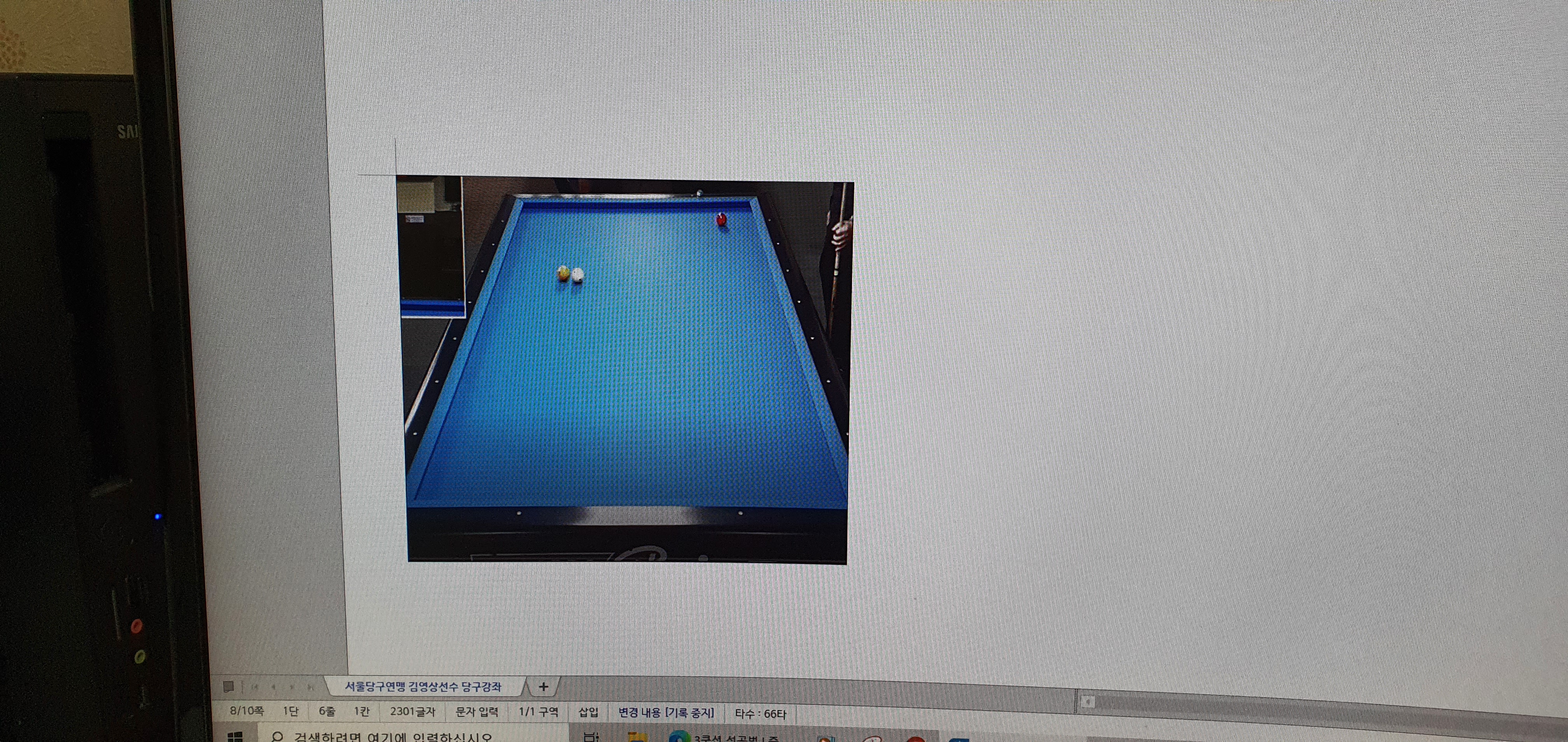Go to previous document tab arrow
The image size is (1568, 742).
coord(273,687)
